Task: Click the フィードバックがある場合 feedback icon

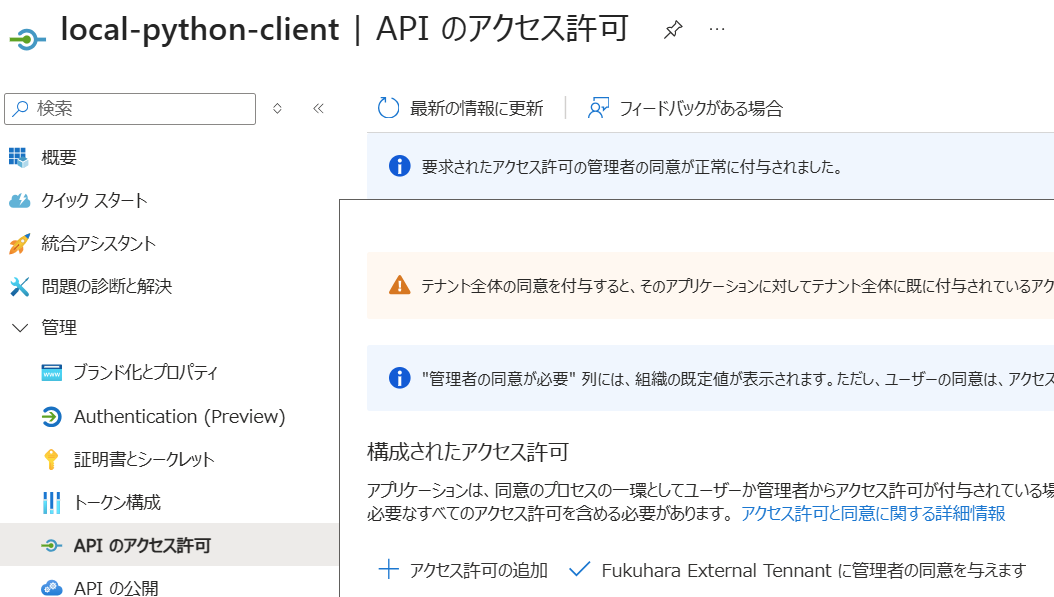Action: tap(598, 108)
